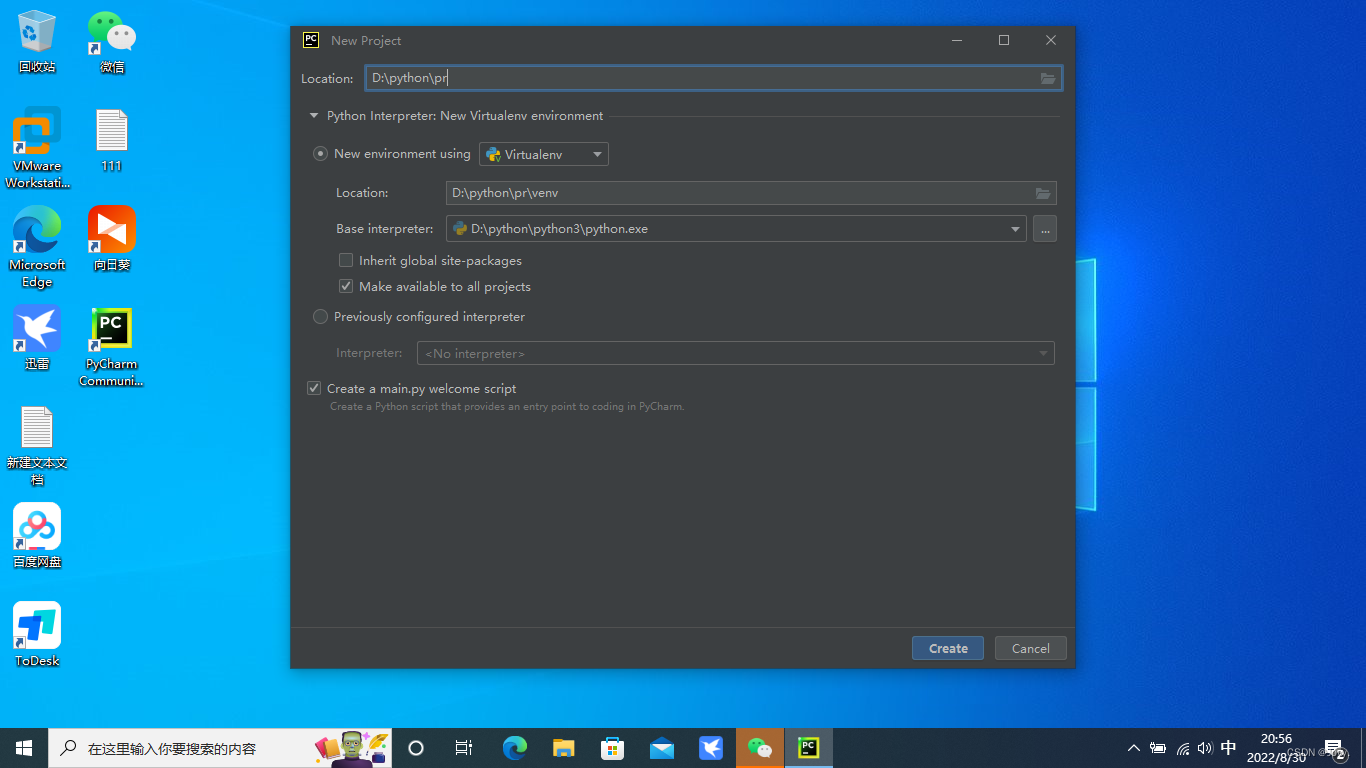The height and width of the screenshot is (768, 1366).
Task: Open VMware Workstation desktop shortcut
Action: [37, 148]
